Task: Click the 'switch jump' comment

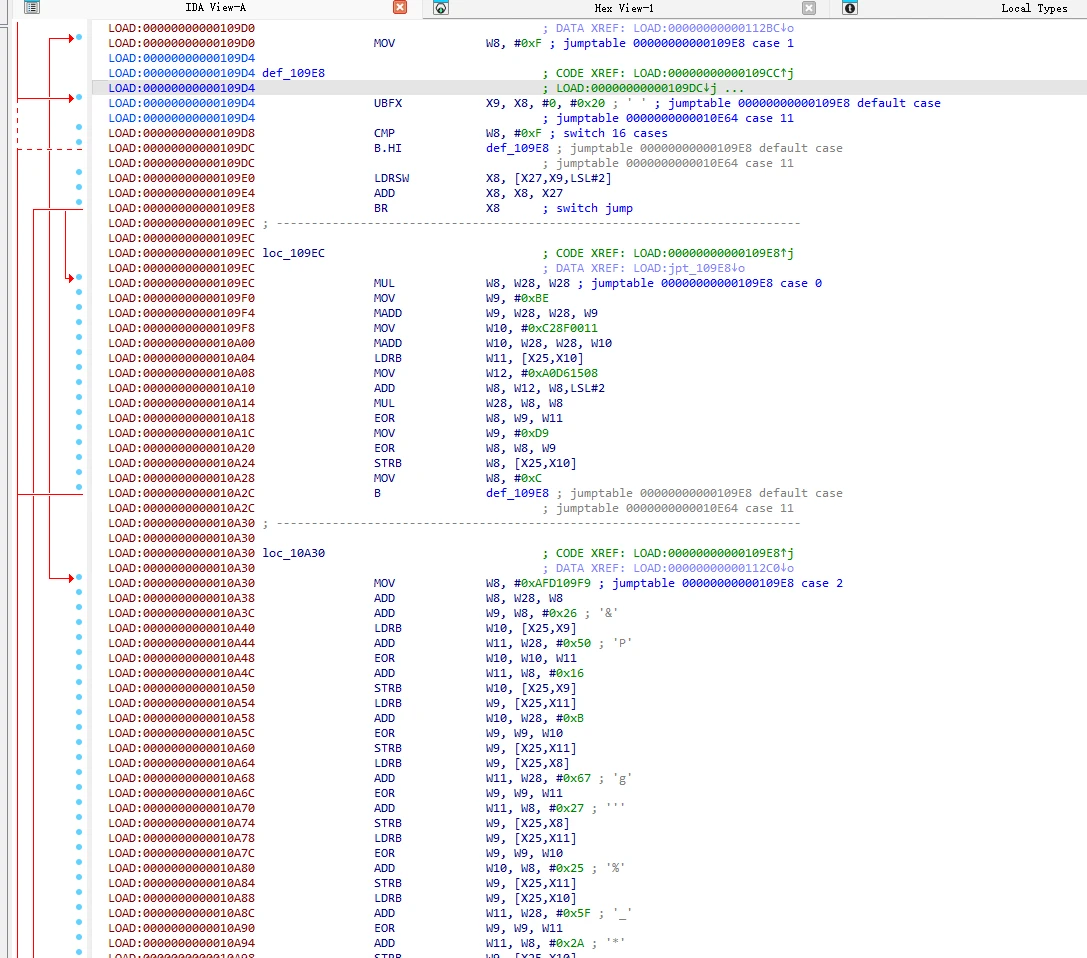Action: click(x=594, y=209)
